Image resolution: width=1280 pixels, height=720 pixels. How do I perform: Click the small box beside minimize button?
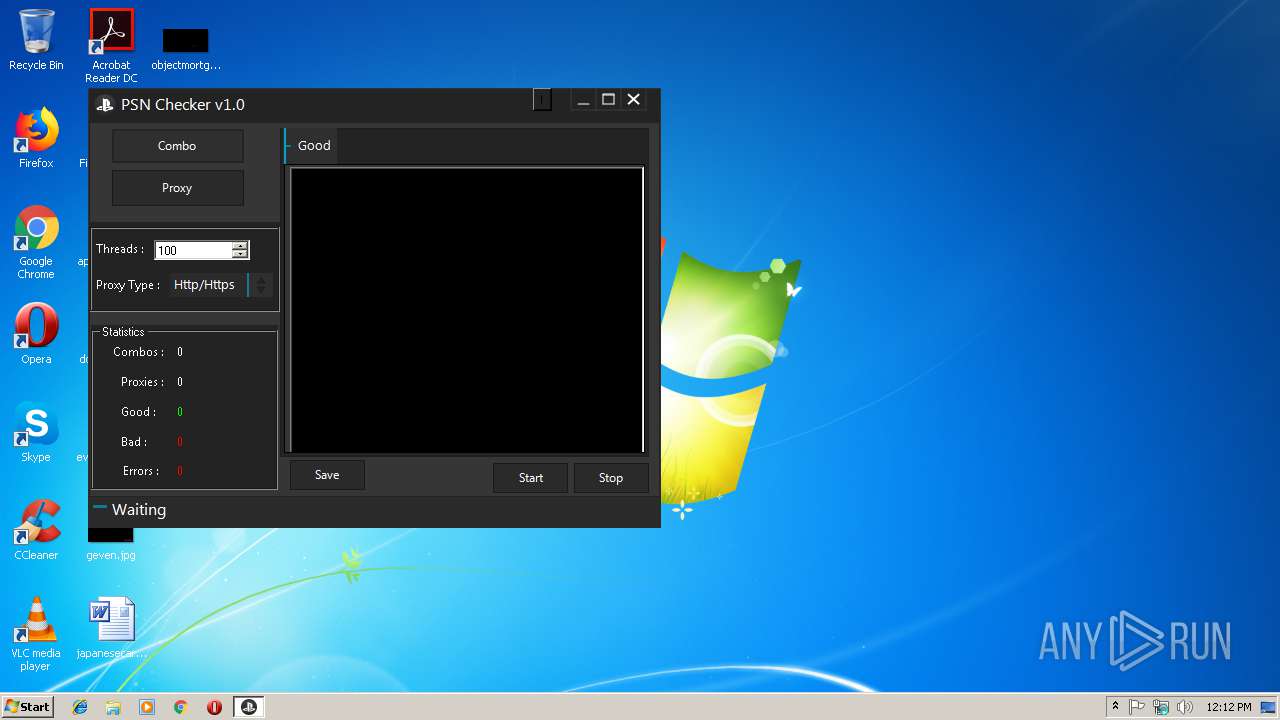click(542, 99)
